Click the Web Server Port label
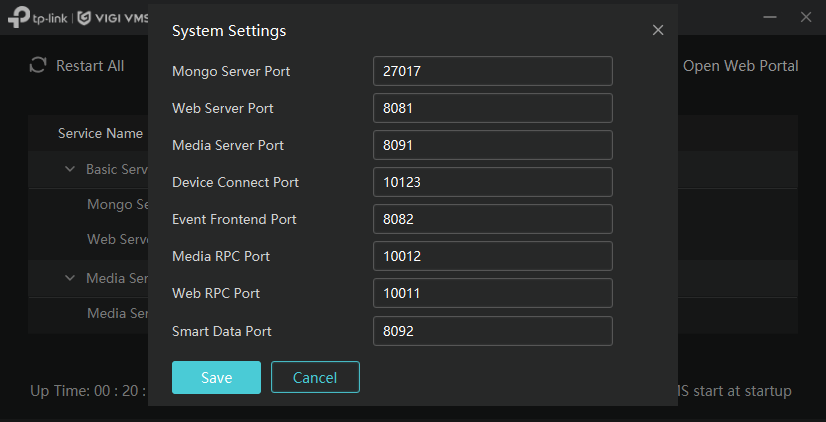The width and height of the screenshot is (826, 422). pos(223,108)
